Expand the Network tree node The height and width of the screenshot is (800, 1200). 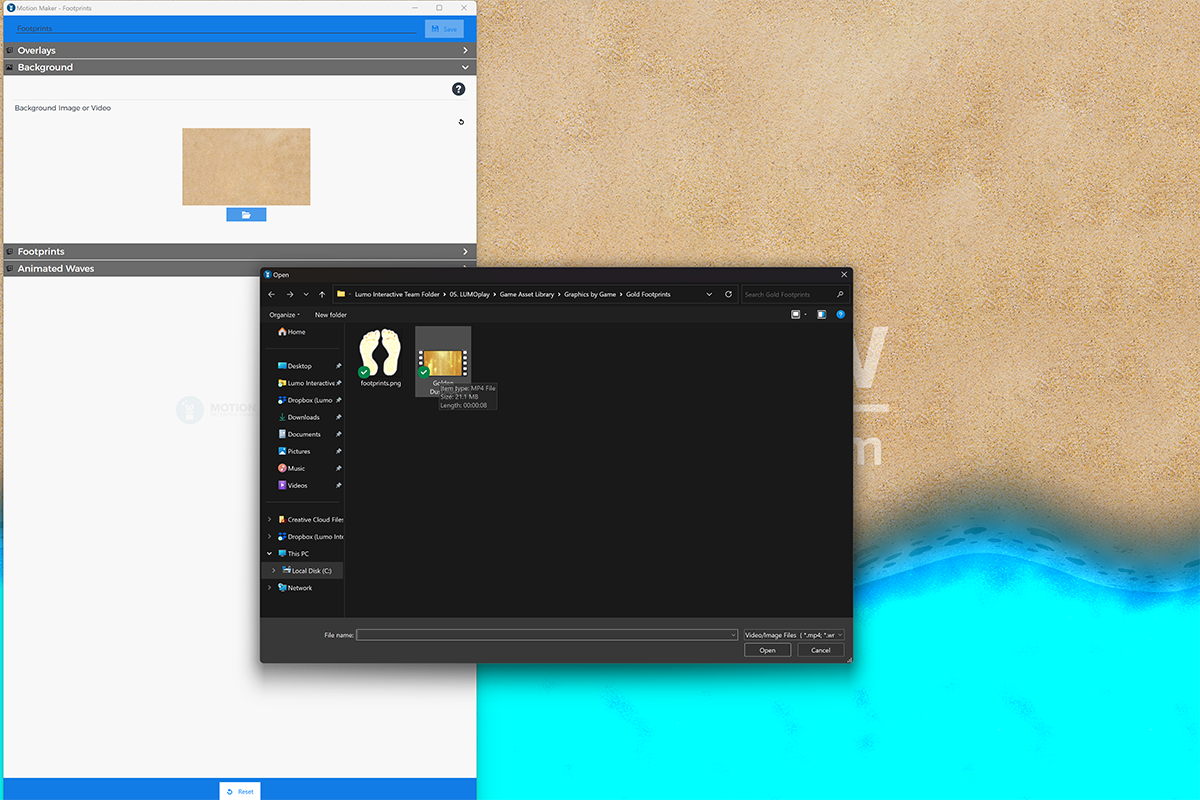(268, 588)
